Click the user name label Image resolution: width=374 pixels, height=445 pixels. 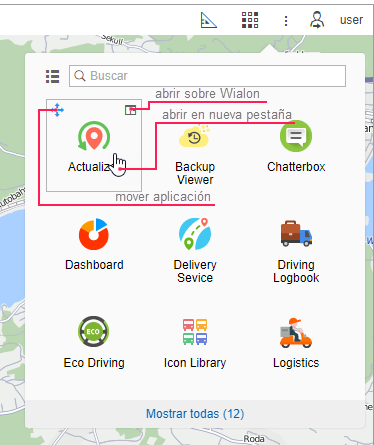pyautogui.click(x=351, y=20)
